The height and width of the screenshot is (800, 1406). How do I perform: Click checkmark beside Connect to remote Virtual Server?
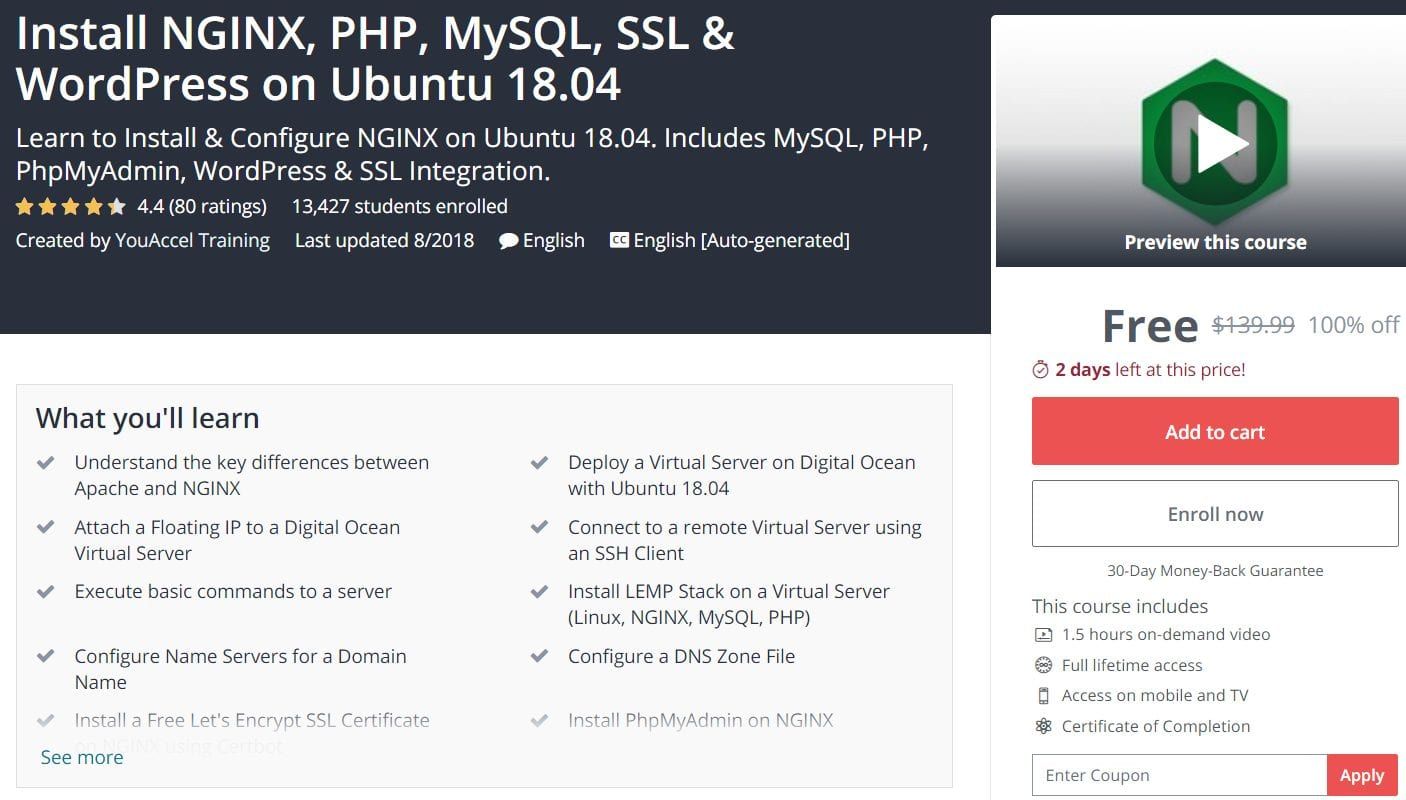539,527
